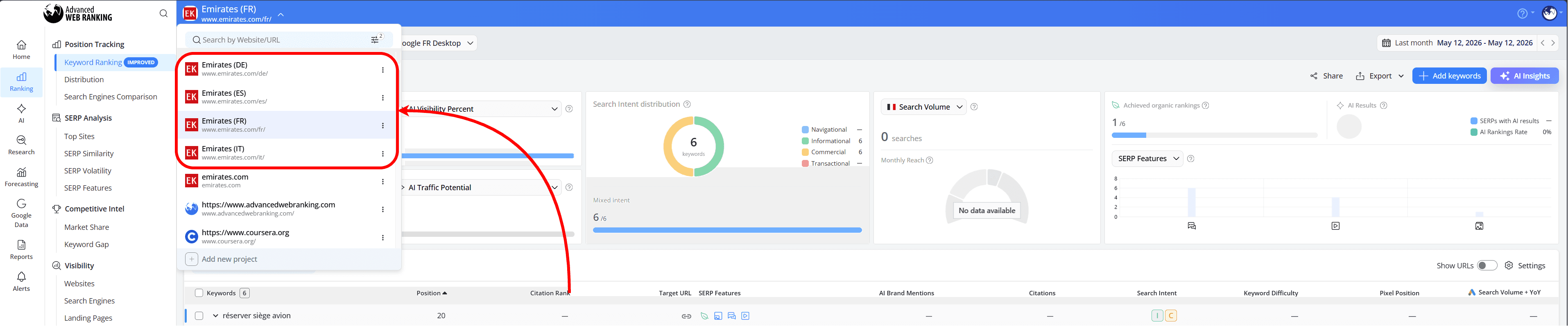
Task: Click the Navigational legend color swatch
Action: click(805, 130)
